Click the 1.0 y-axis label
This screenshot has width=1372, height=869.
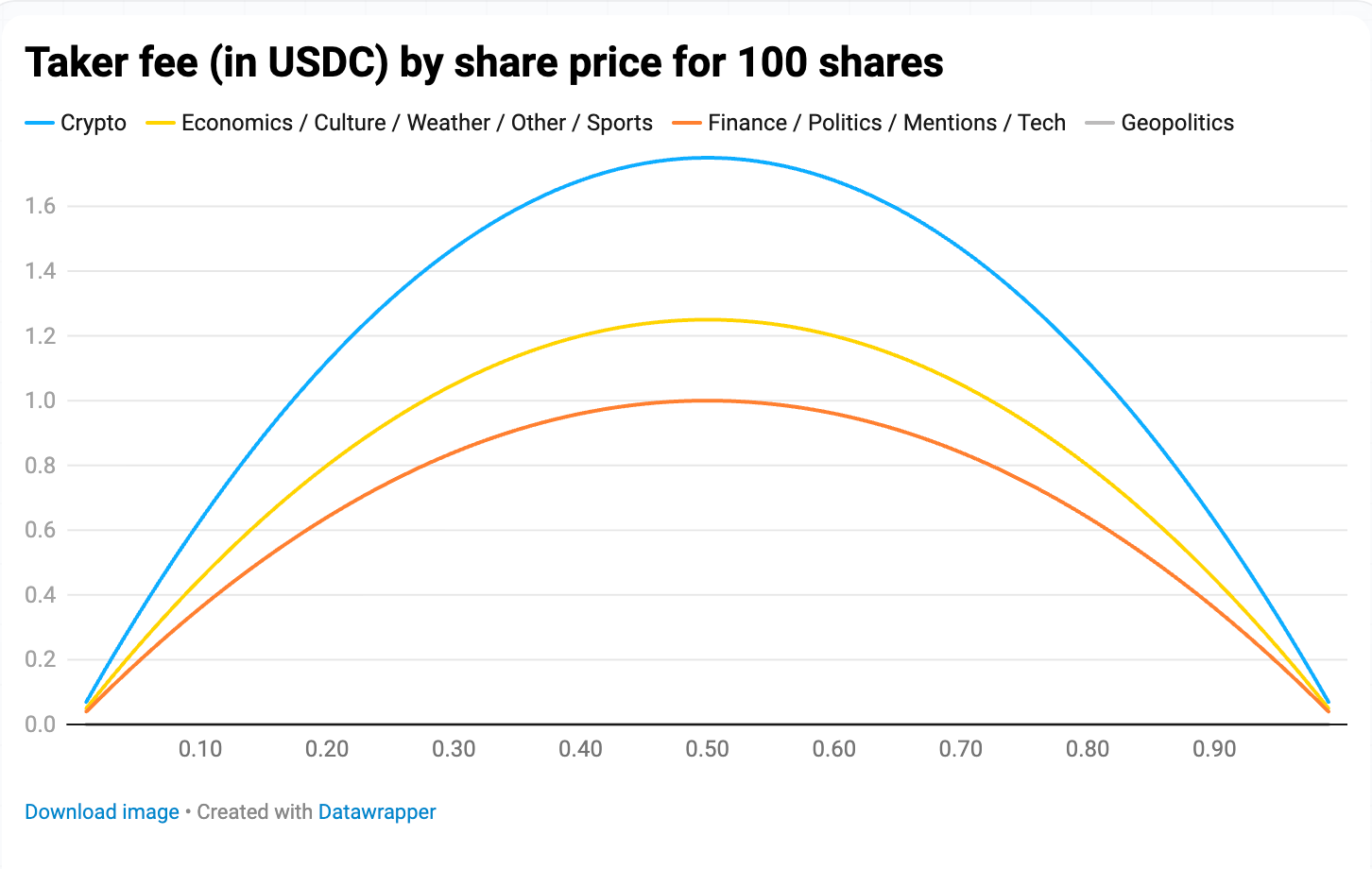pyautogui.click(x=41, y=400)
